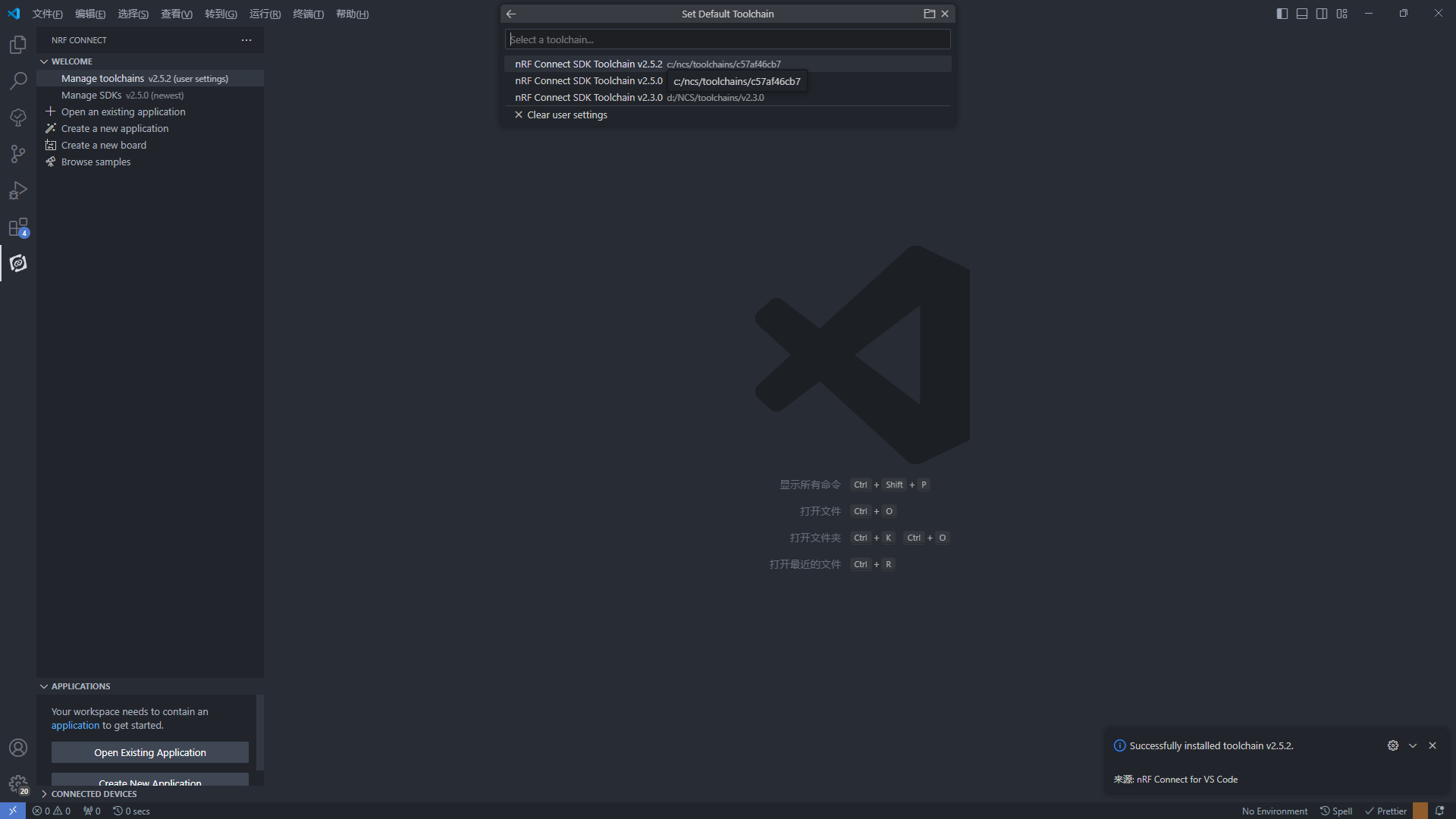Click Open Existing Application button
Screen dimensions: 1456x819
pos(149,752)
